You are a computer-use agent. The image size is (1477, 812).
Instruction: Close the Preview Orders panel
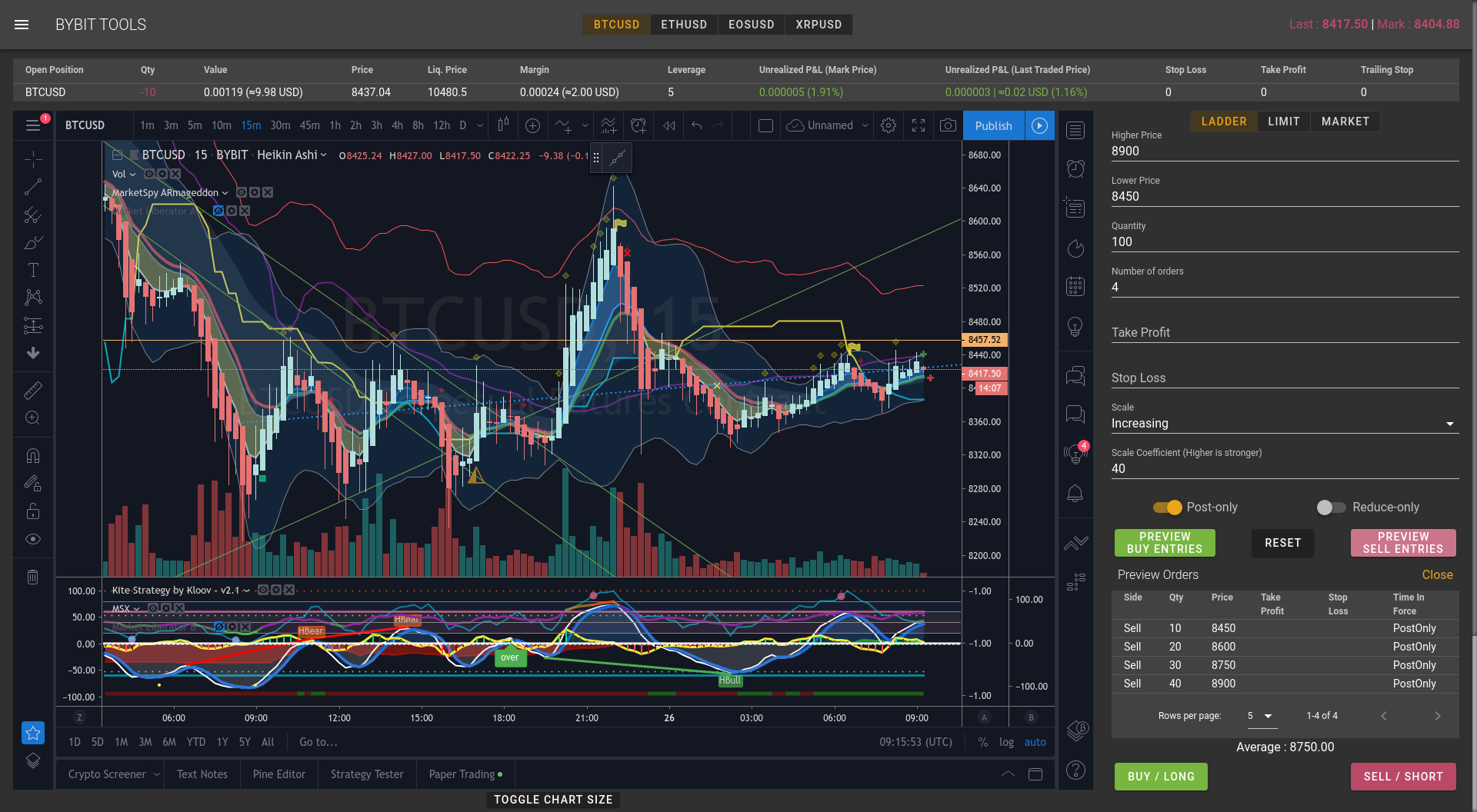click(1437, 575)
